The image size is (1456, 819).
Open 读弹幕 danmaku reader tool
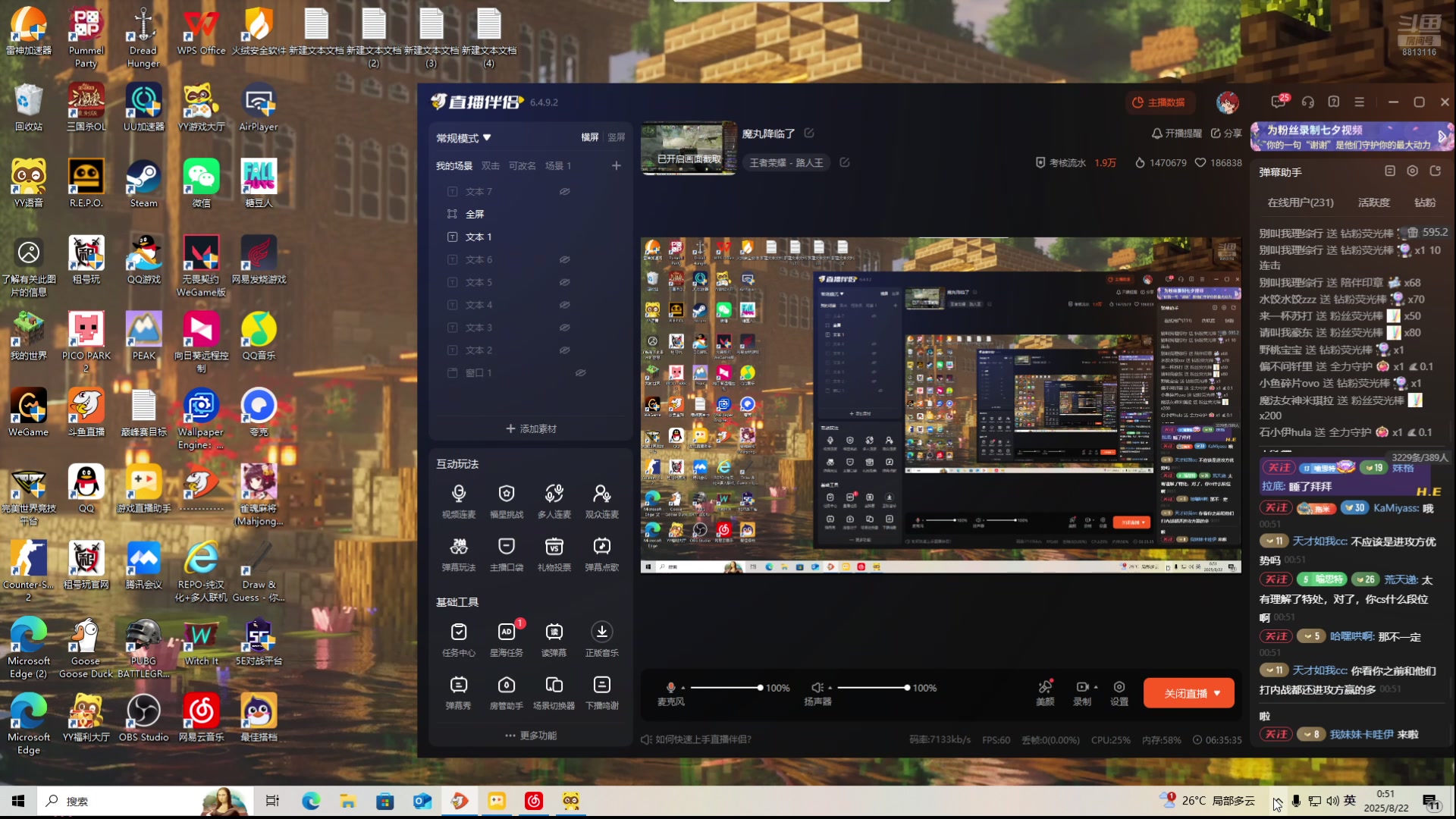click(x=554, y=639)
